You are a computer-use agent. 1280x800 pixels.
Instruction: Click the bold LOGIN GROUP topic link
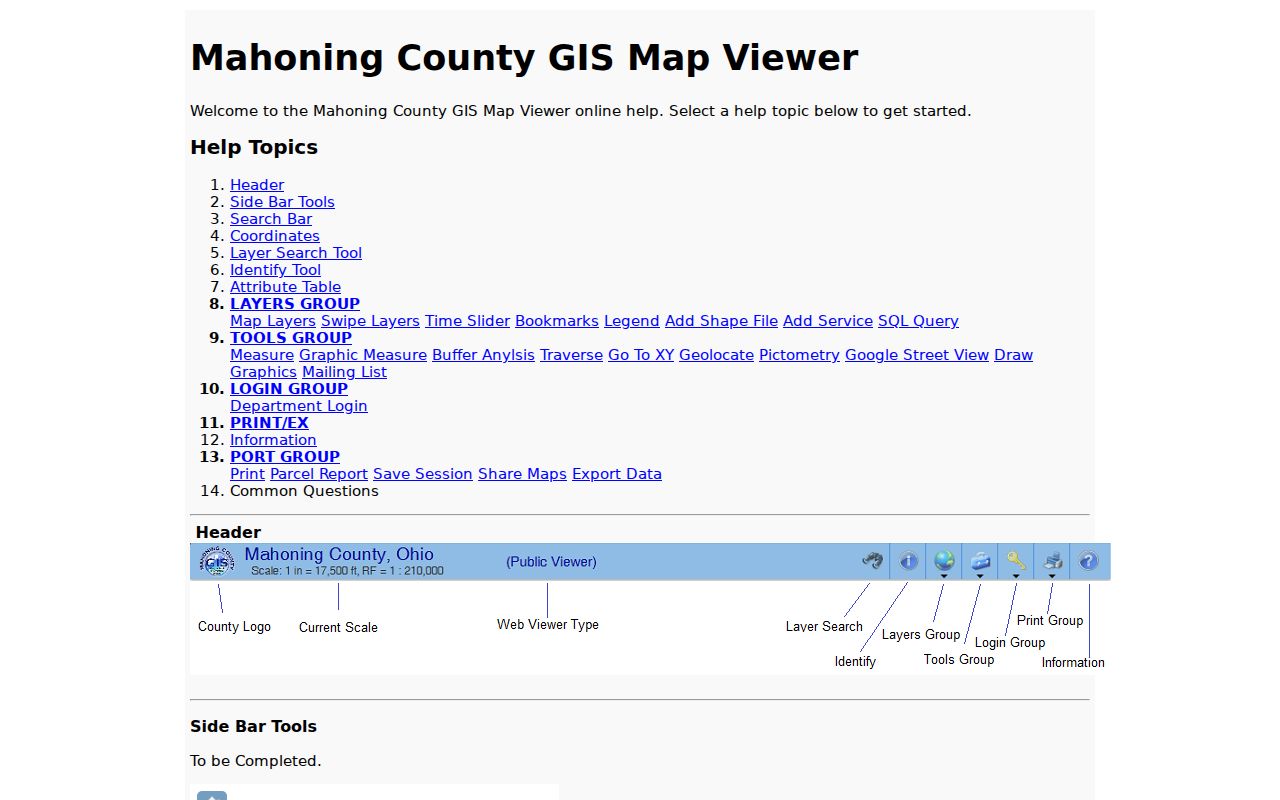289,389
